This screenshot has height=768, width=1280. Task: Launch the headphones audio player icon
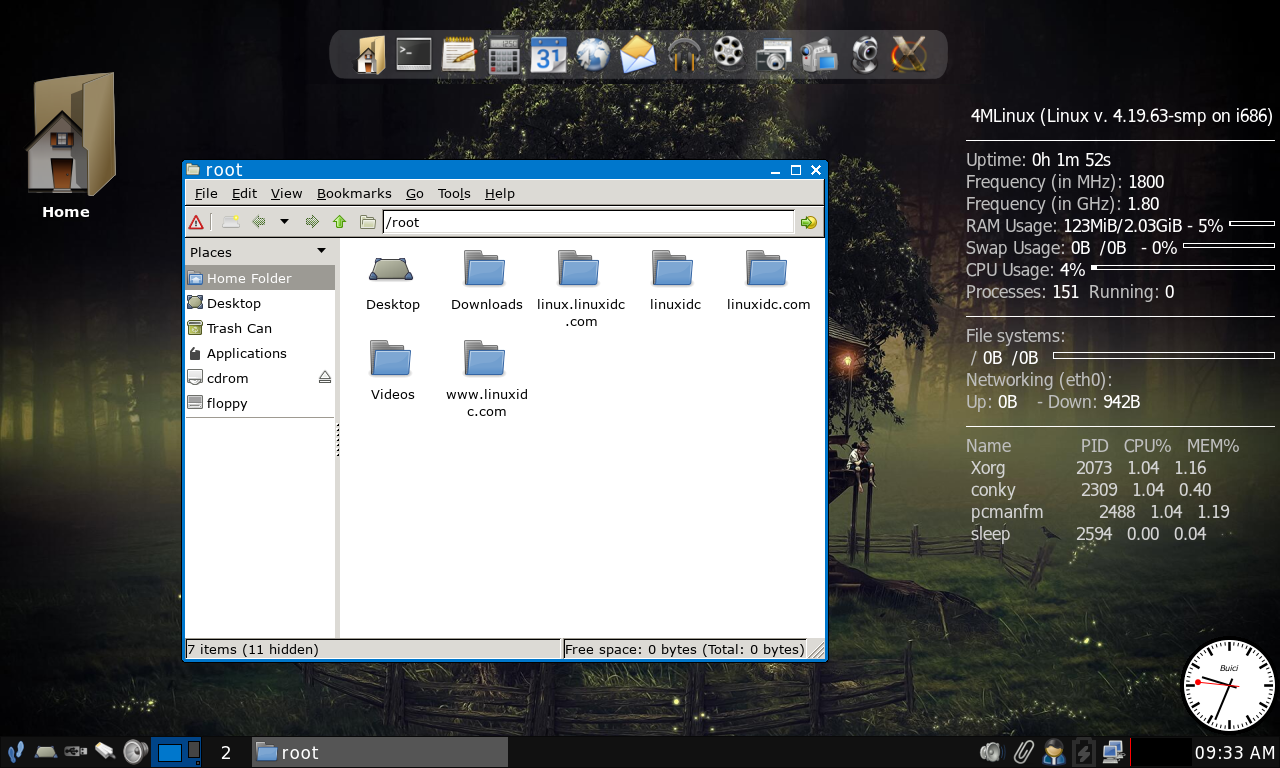pos(684,54)
